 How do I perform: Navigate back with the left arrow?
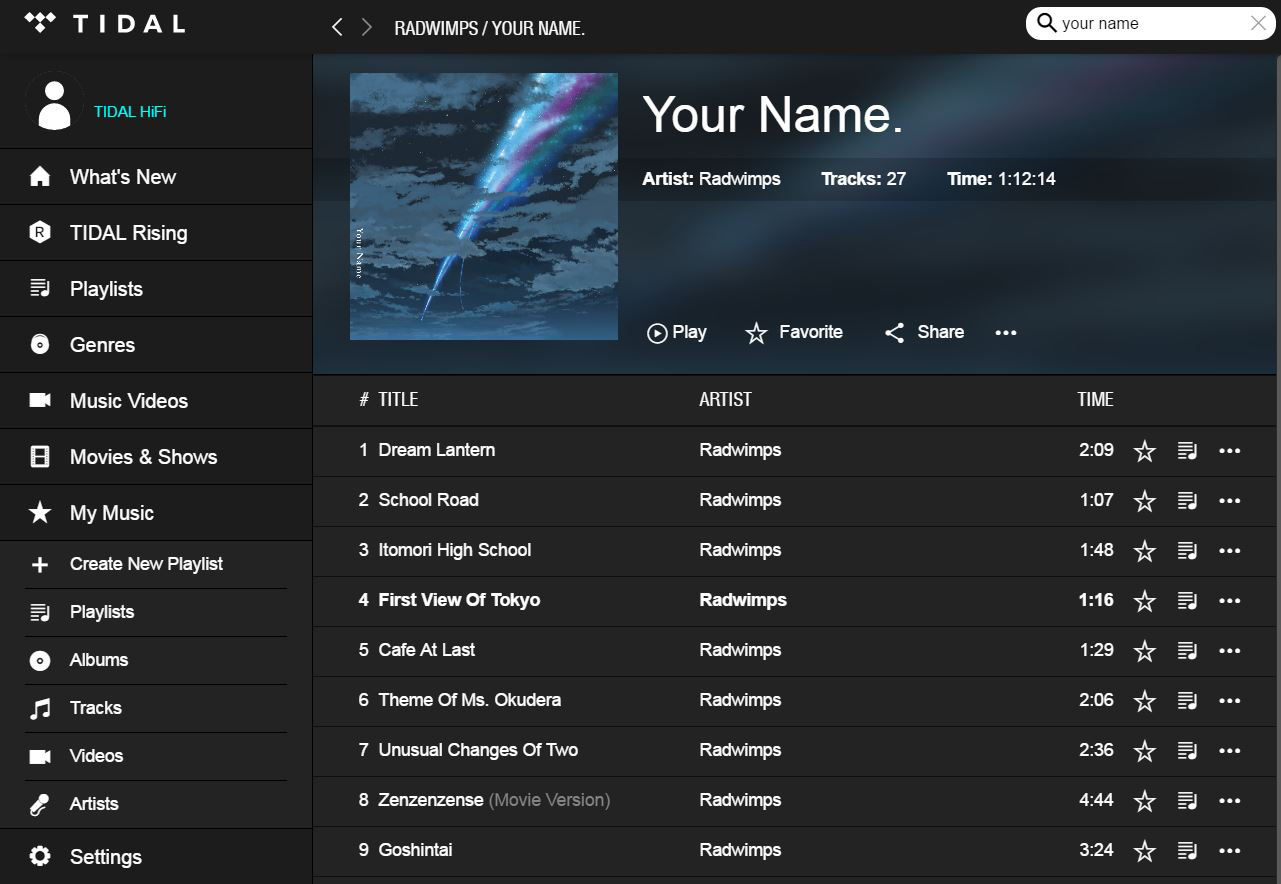[x=337, y=27]
